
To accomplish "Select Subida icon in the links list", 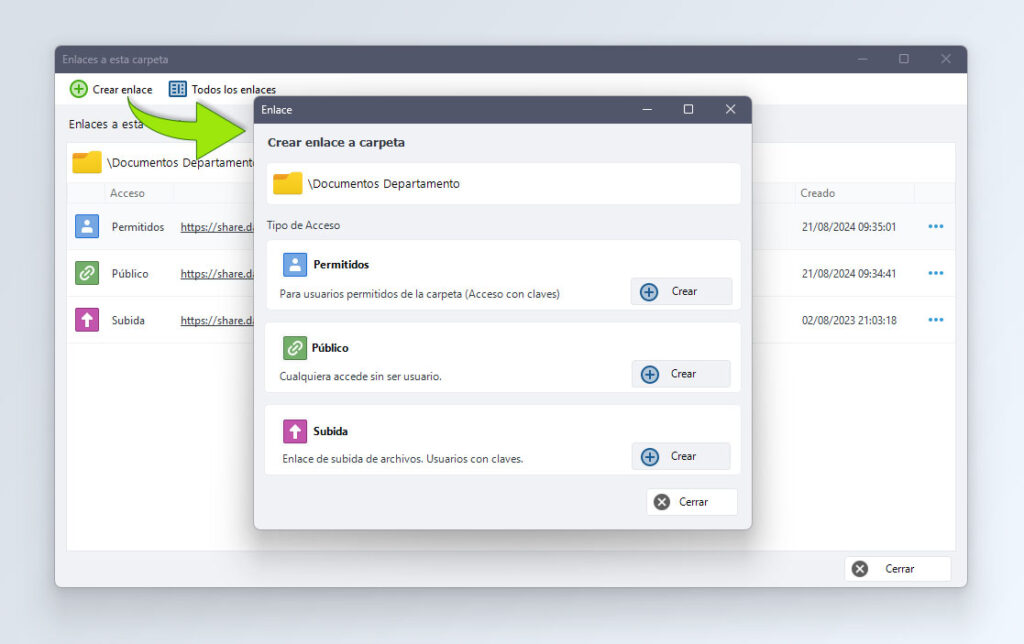I will click(x=87, y=320).
